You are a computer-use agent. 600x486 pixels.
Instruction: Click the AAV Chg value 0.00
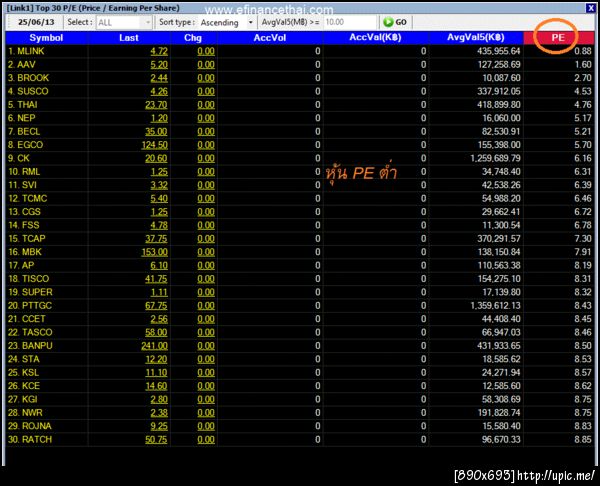click(x=206, y=65)
